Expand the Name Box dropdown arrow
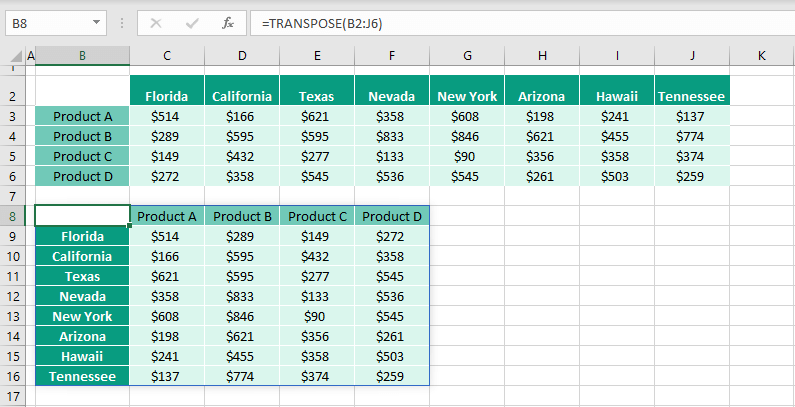Viewport: 795px width, 407px height. pyautogui.click(x=96, y=22)
